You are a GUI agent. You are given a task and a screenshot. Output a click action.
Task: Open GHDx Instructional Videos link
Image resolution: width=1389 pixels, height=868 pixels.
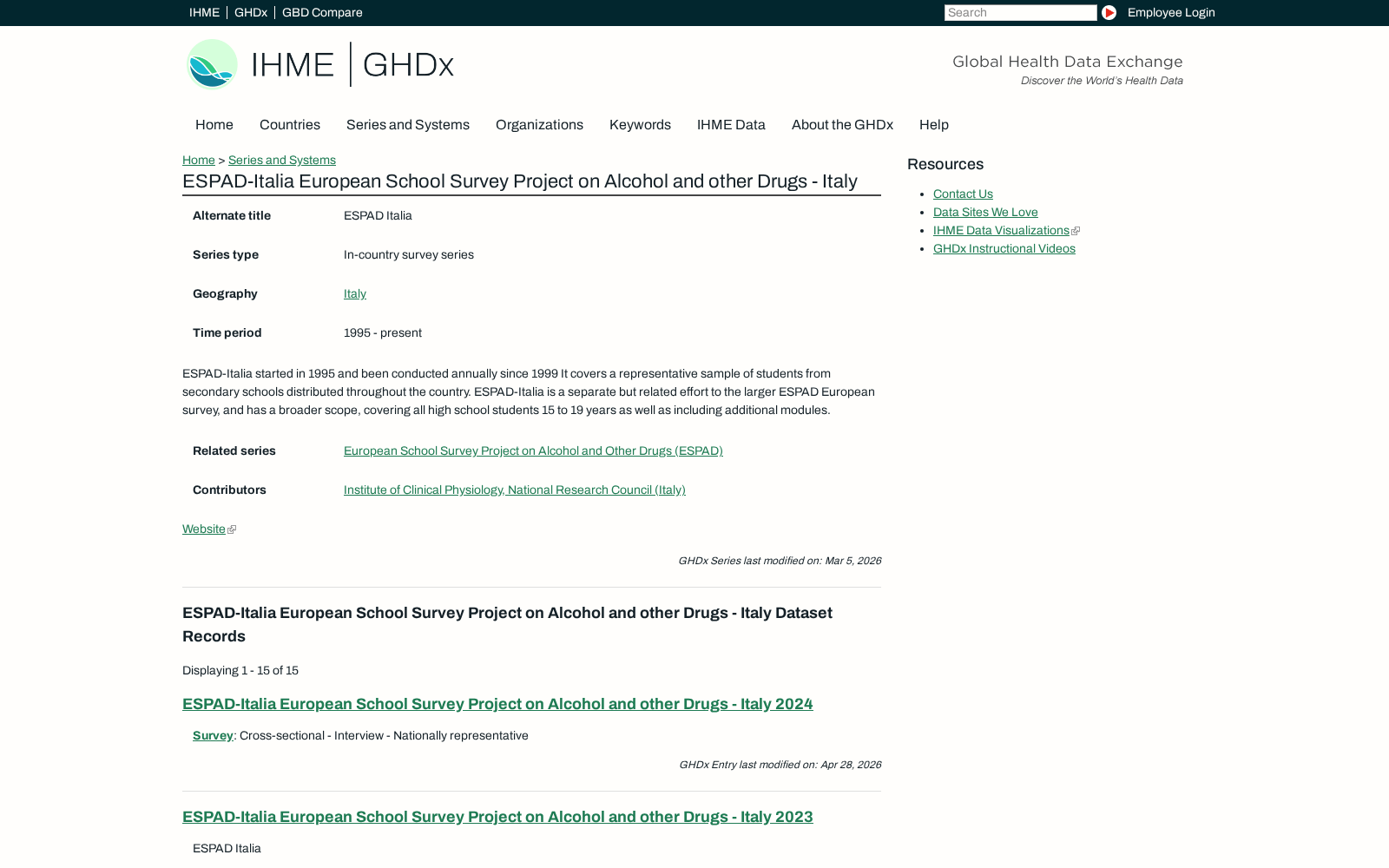pos(1004,248)
